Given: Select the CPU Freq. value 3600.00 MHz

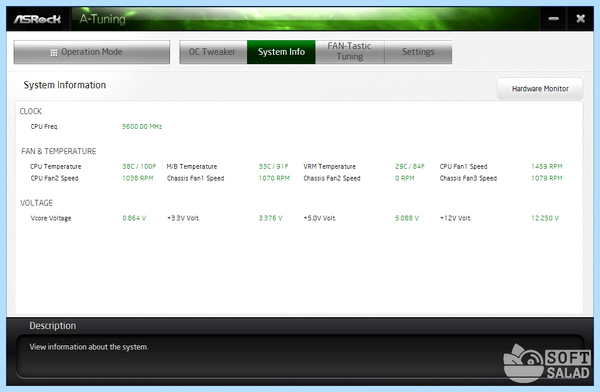Looking at the screenshot, I should point(142,126).
